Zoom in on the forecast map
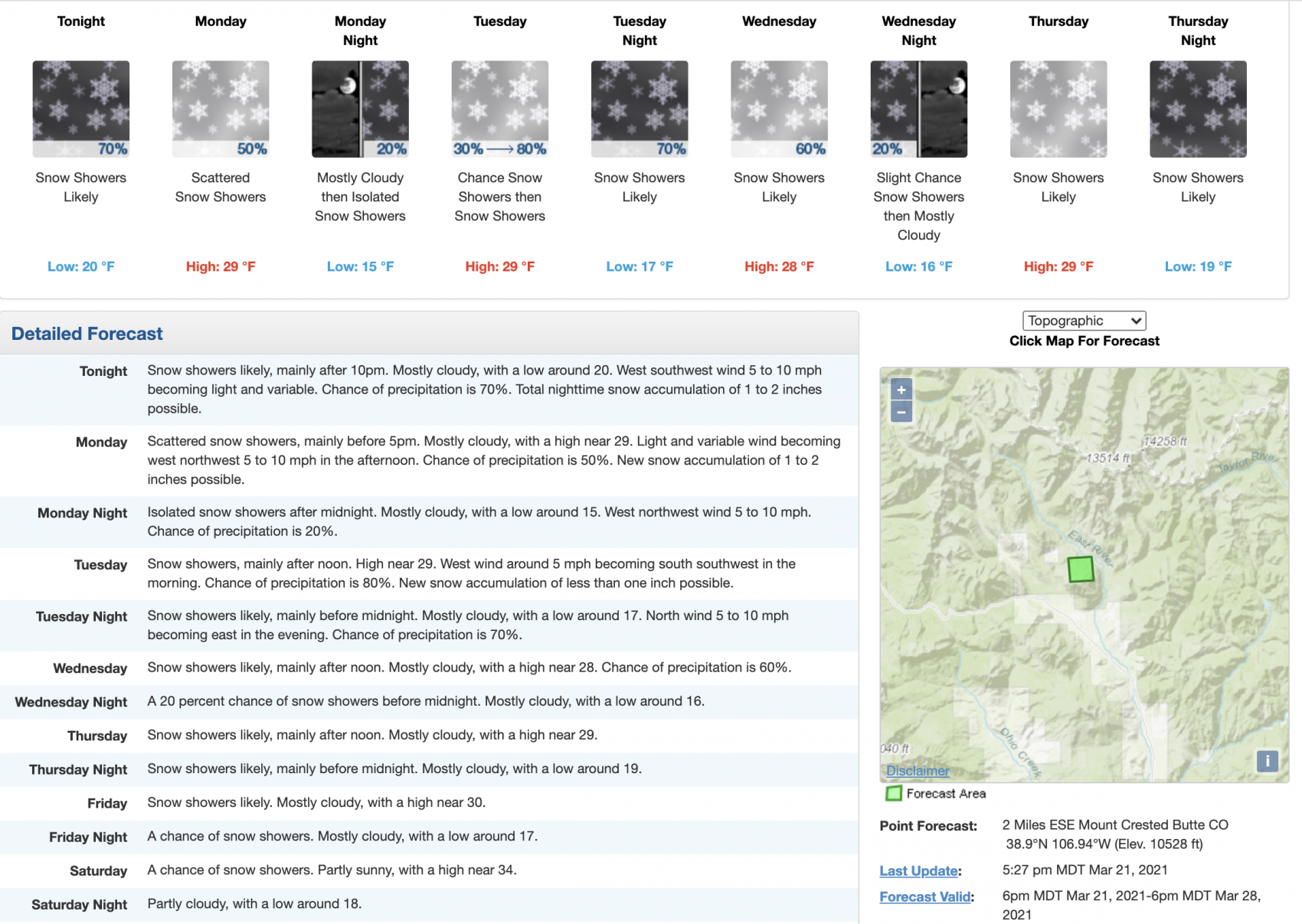The width and height of the screenshot is (1302, 924). click(901, 390)
